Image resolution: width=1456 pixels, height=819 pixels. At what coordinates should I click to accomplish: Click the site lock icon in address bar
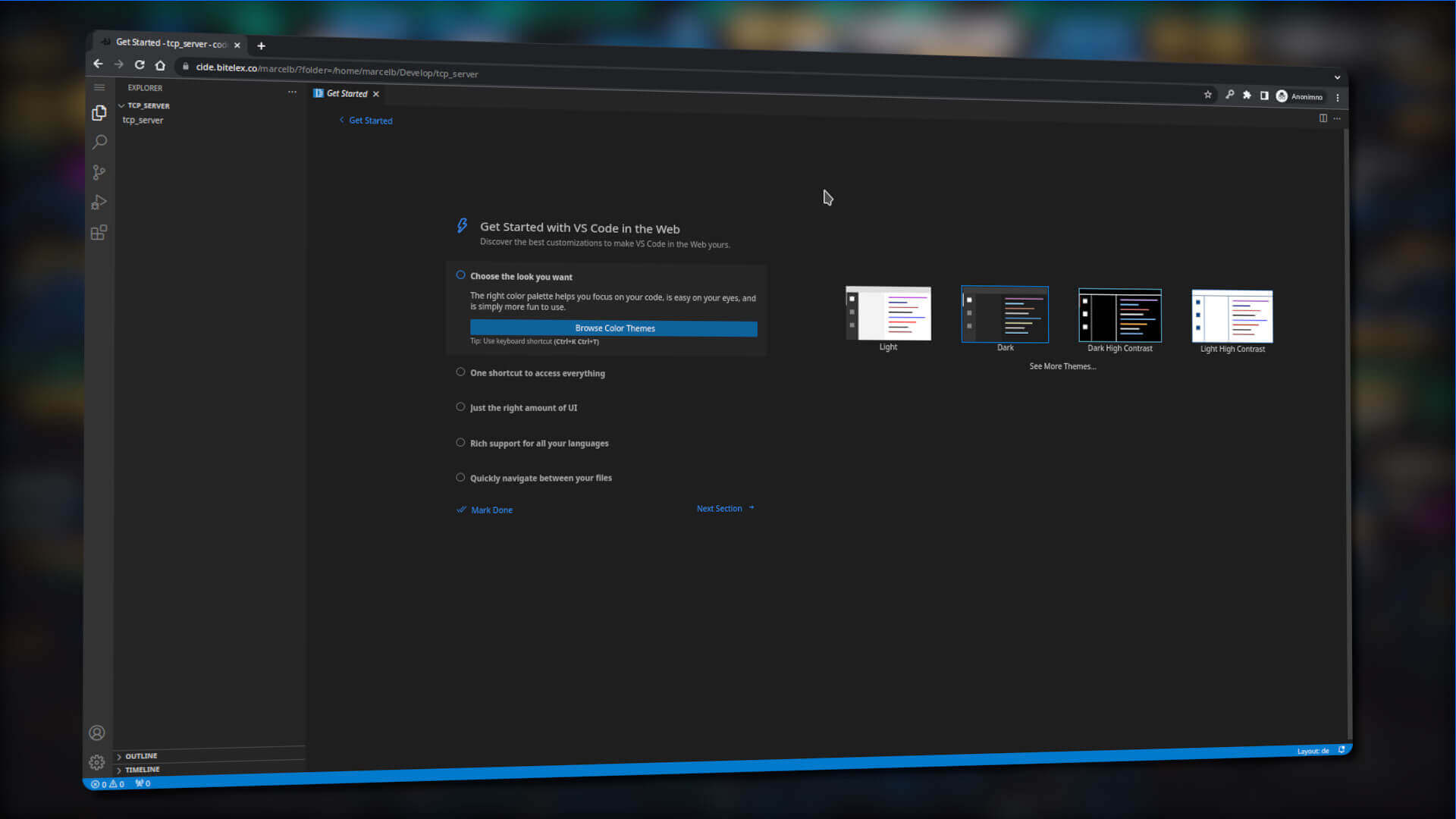pos(185,67)
